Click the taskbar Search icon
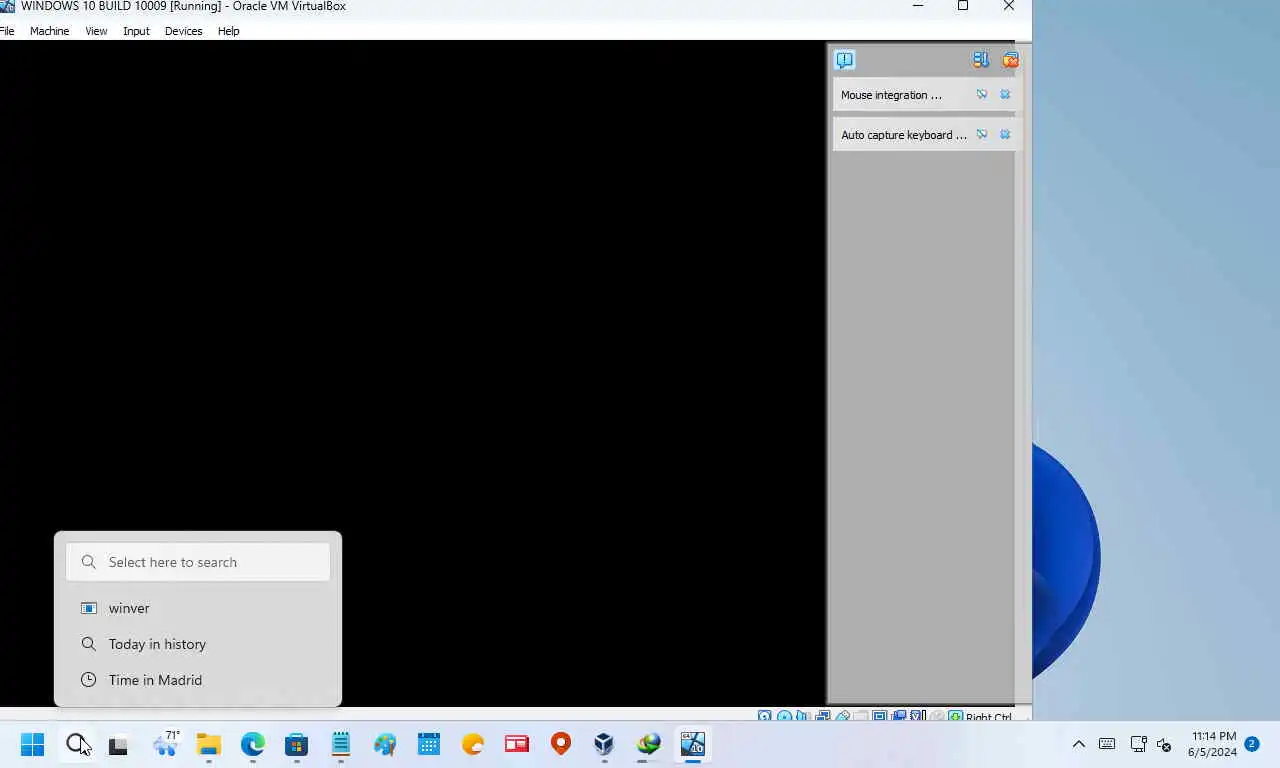Image resolution: width=1280 pixels, height=768 pixels. [76, 744]
